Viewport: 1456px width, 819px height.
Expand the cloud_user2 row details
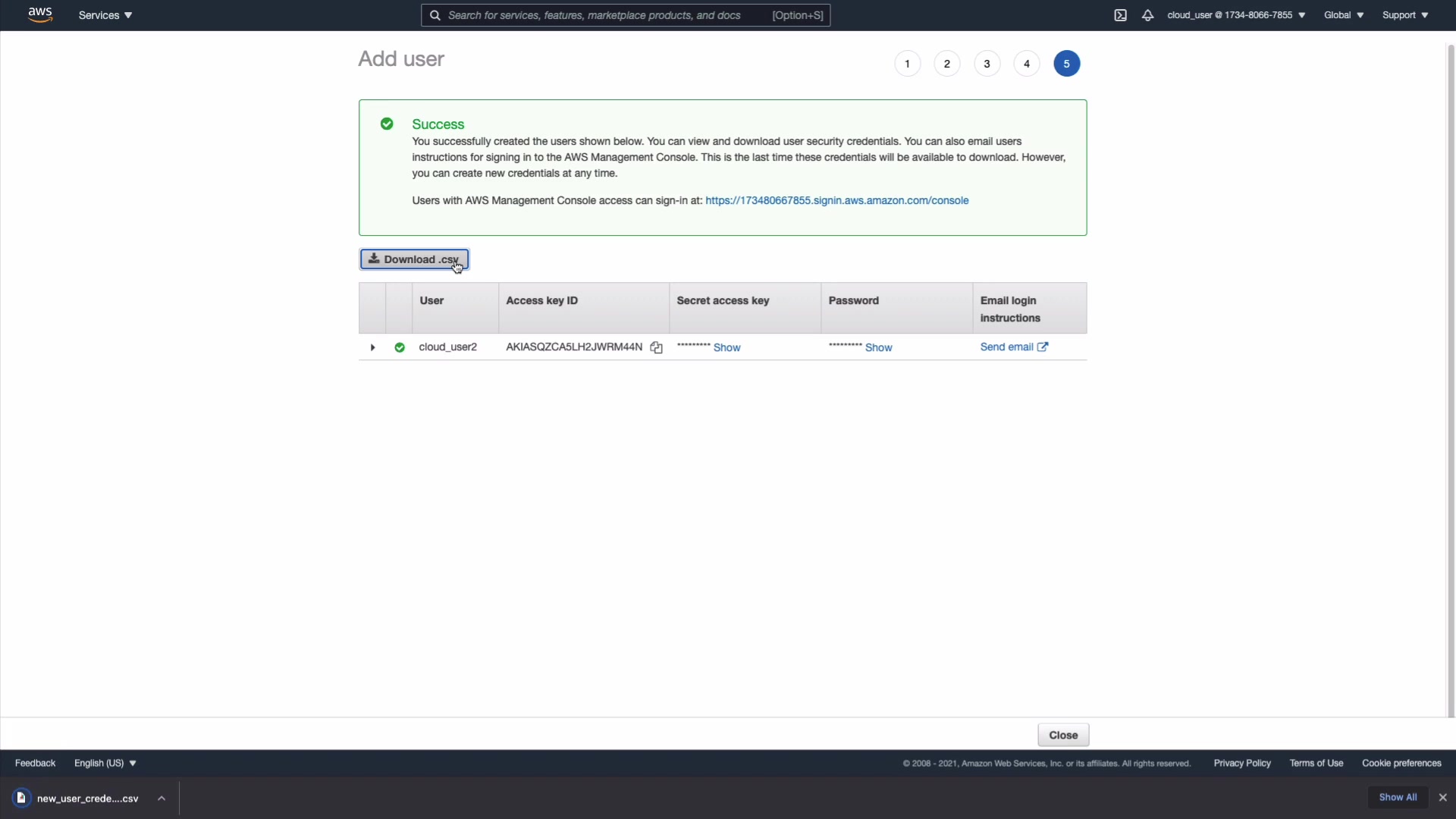click(372, 347)
